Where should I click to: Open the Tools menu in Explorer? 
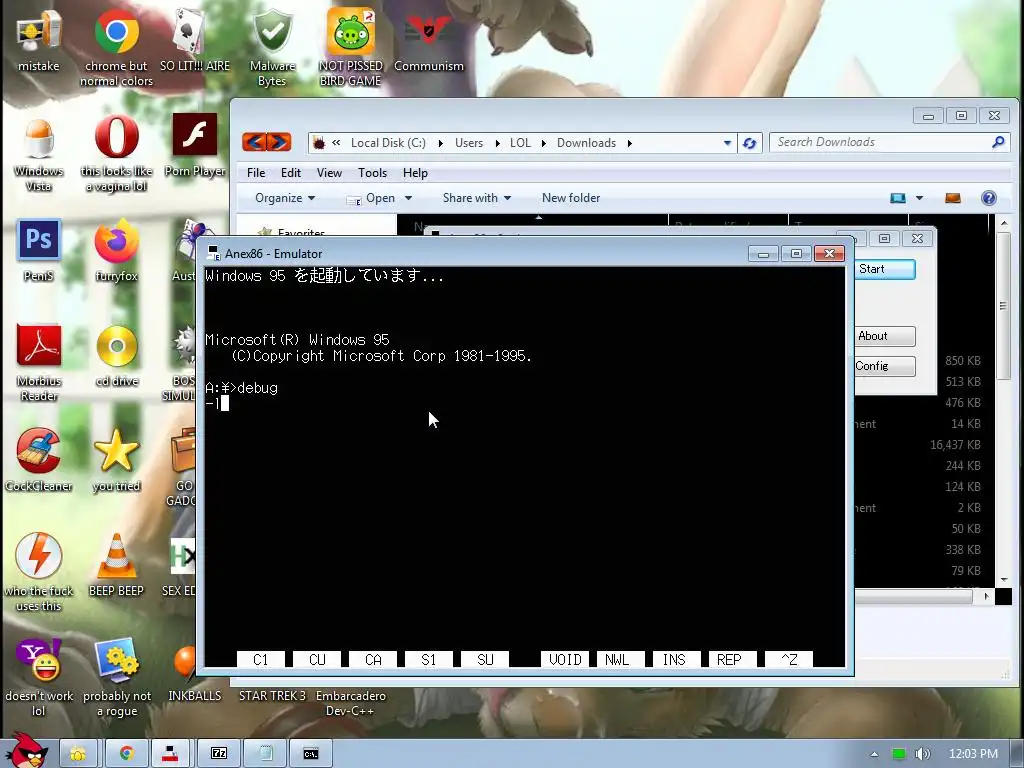(x=372, y=173)
